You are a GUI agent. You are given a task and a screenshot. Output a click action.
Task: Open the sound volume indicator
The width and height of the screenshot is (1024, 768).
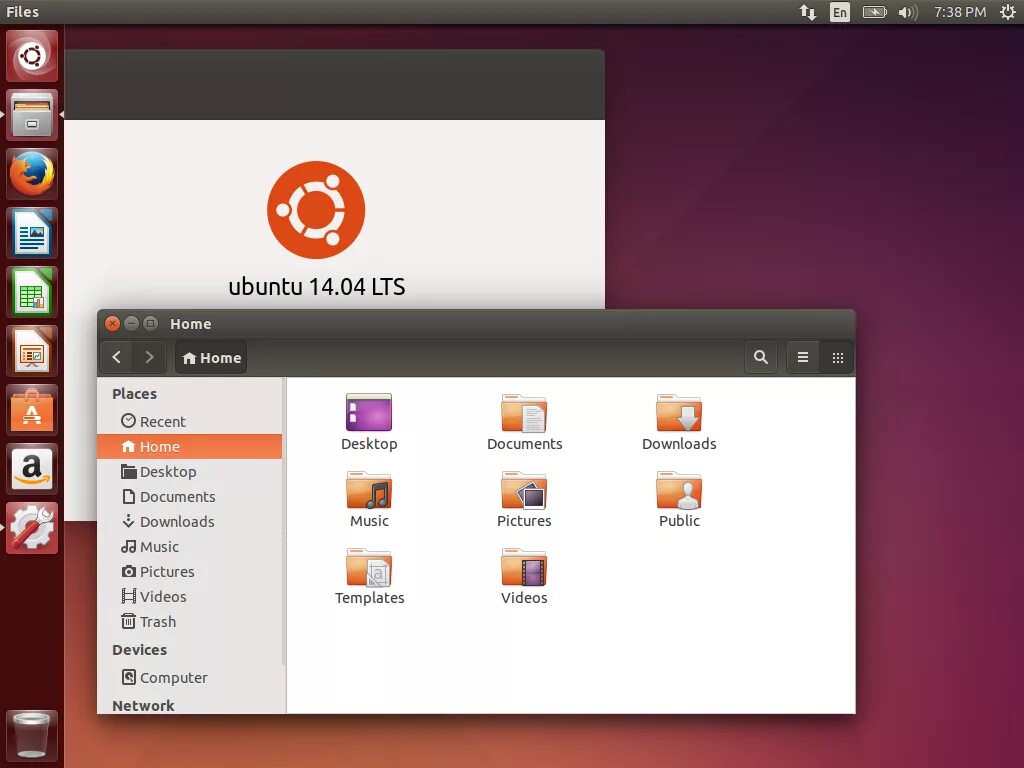[x=908, y=12]
